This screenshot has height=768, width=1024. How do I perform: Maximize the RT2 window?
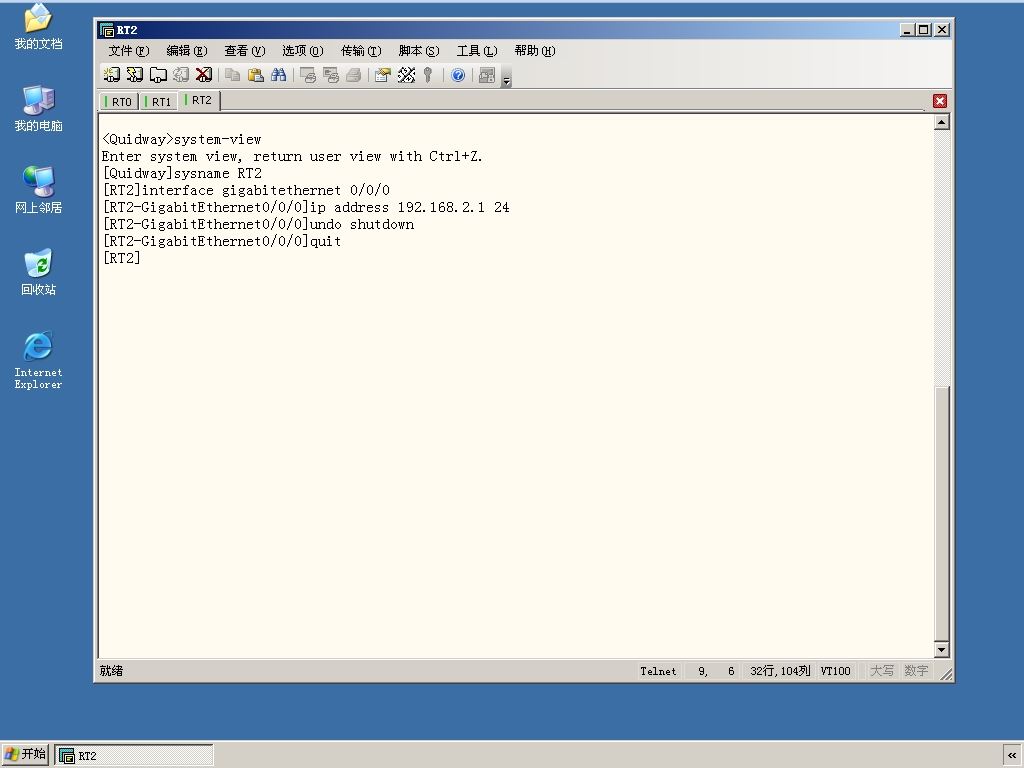point(923,29)
